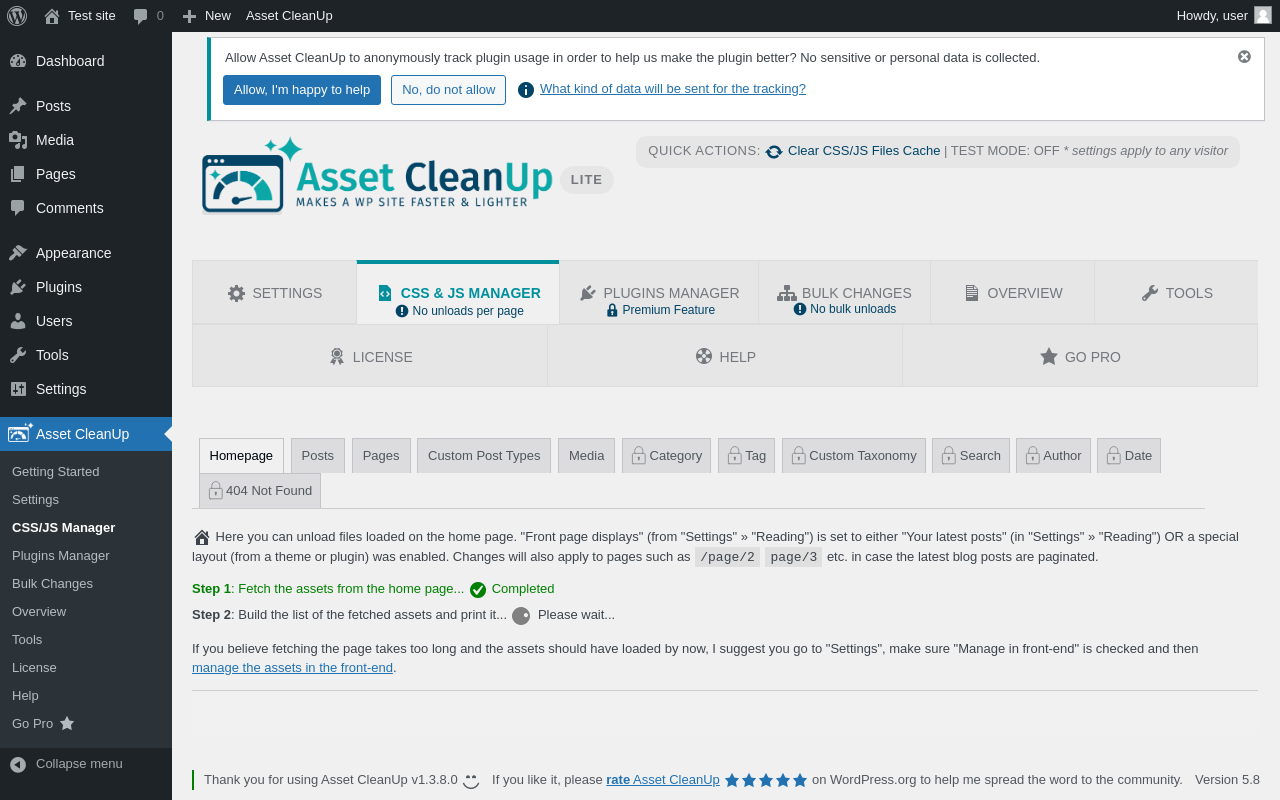Image resolution: width=1280 pixels, height=800 pixels.
Task: Click the Asset CleanUp logo
Action: [376, 176]
